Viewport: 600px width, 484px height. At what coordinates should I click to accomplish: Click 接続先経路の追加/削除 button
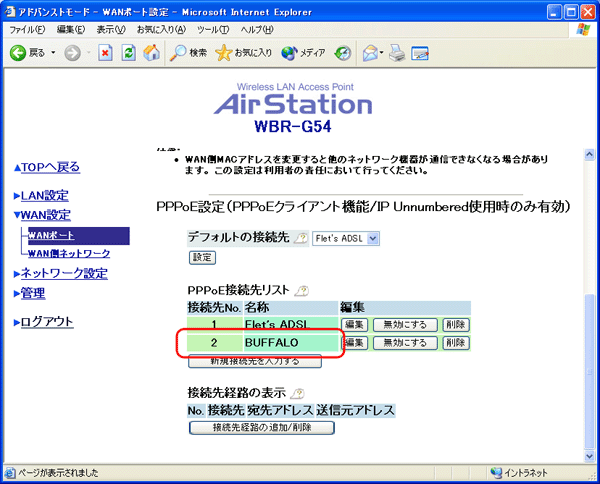(x=262, y=428)
